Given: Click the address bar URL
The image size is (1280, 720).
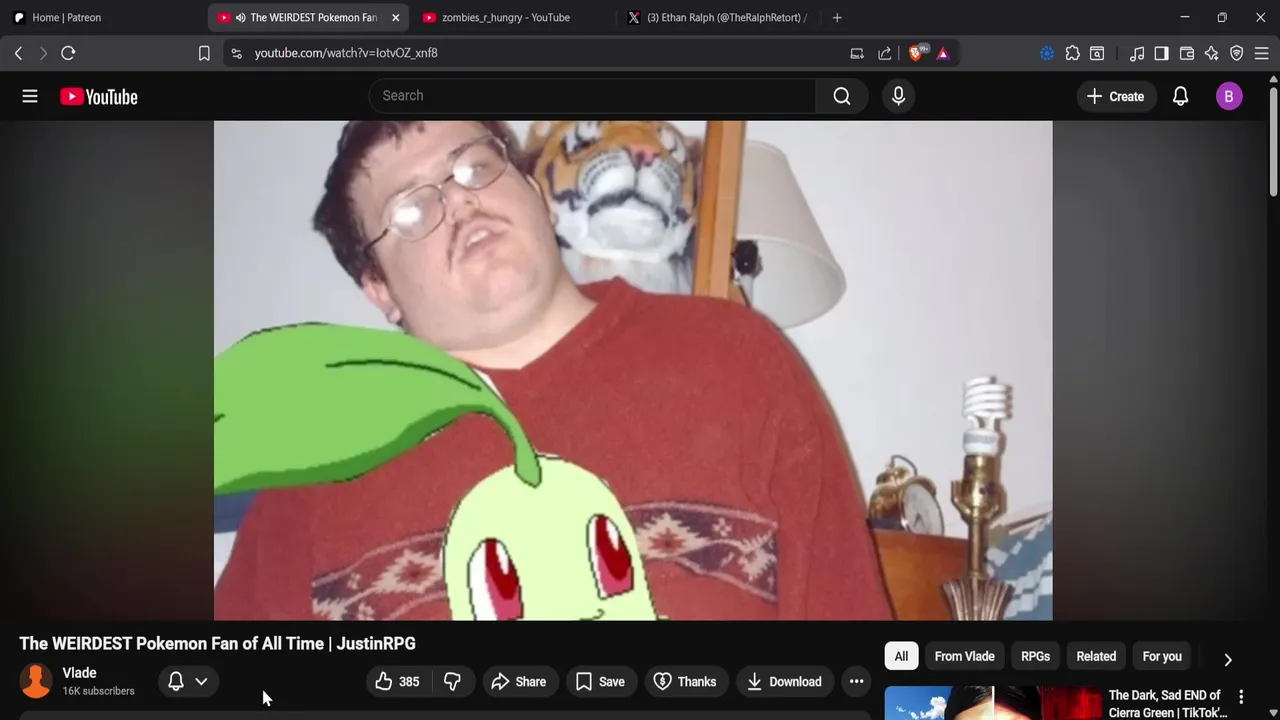Looking at the screenshot, I should pos(346,53).
